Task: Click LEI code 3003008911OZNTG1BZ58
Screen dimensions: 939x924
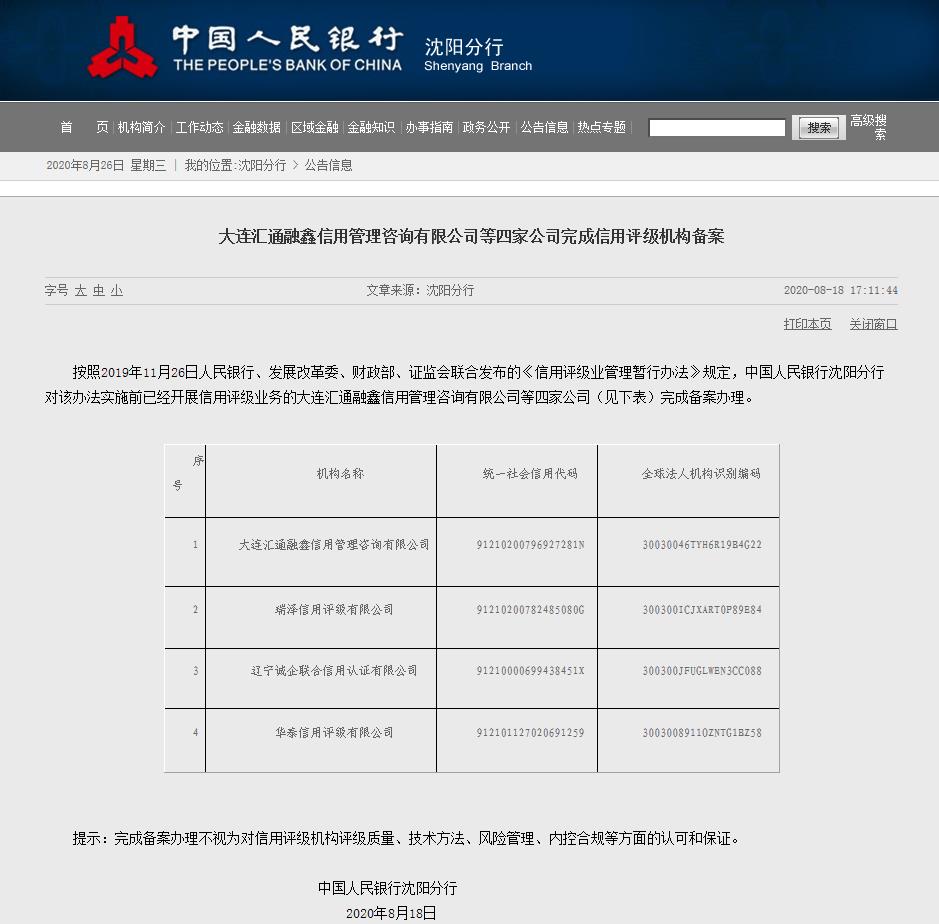Action: 702,732
